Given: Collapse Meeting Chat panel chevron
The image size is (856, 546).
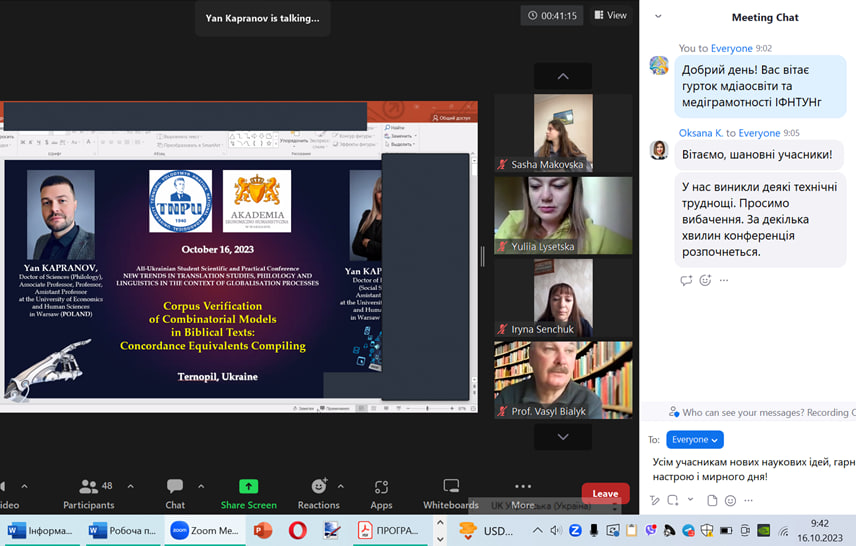Looking at the screenshot, I should pyautogui.click(x=658, y=16).
